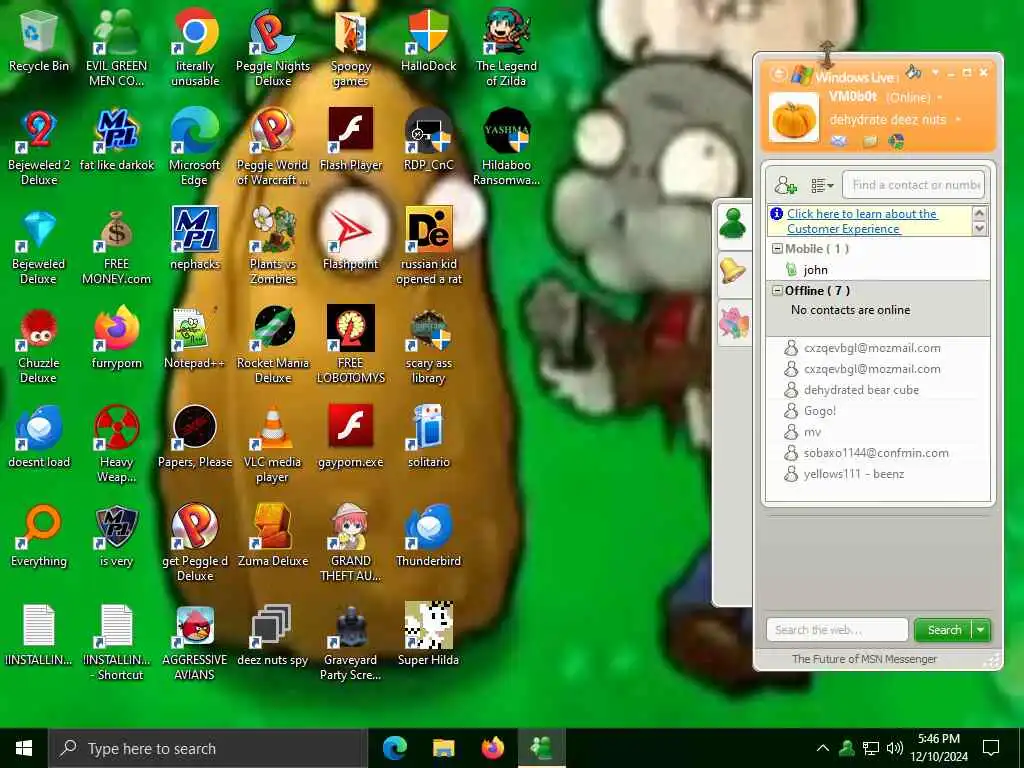This screenshot has width=1024, height=768.
Task: Click the MSN Today globe icon
Action: [897, 140]
